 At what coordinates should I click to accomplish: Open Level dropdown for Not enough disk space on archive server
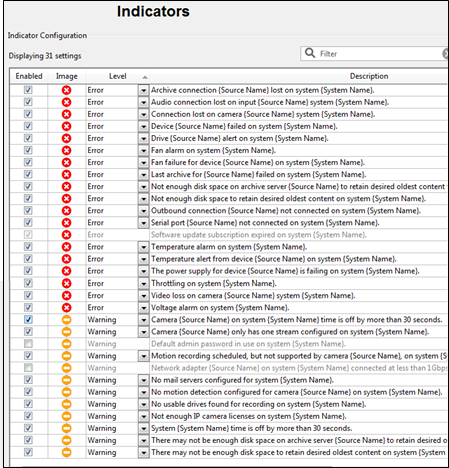point(143,186)
